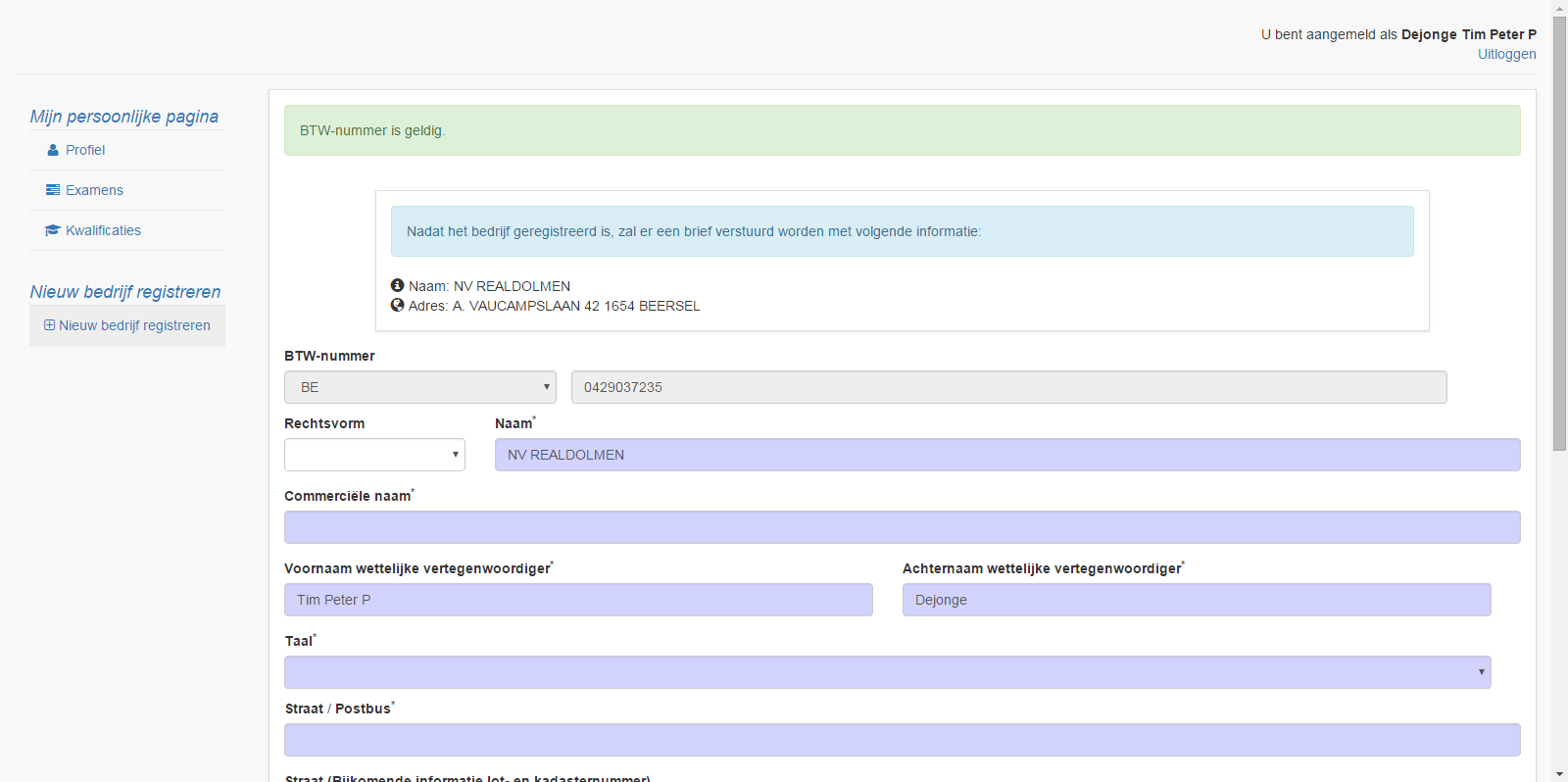1568x782 pixels.
Task: Click the 'BTW-nummer is geldig.' message
Action: pos(372,130)
